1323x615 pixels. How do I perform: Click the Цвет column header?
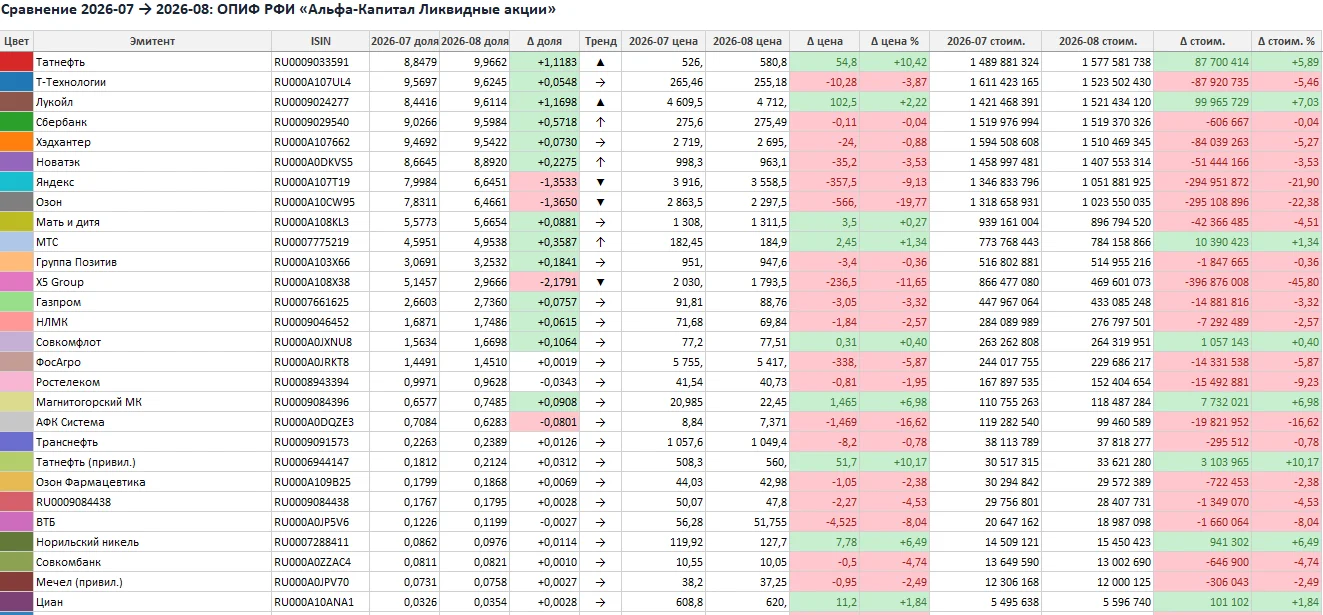(x=16, y=41)
